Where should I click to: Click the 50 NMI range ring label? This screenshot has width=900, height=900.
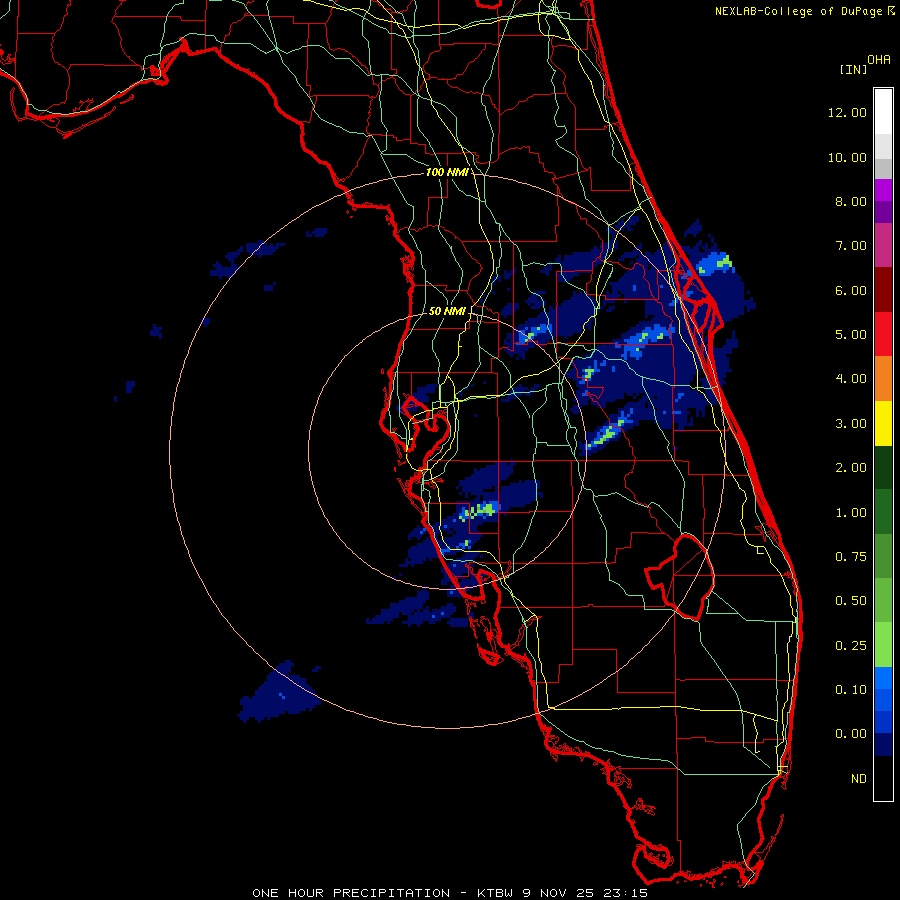447,311
